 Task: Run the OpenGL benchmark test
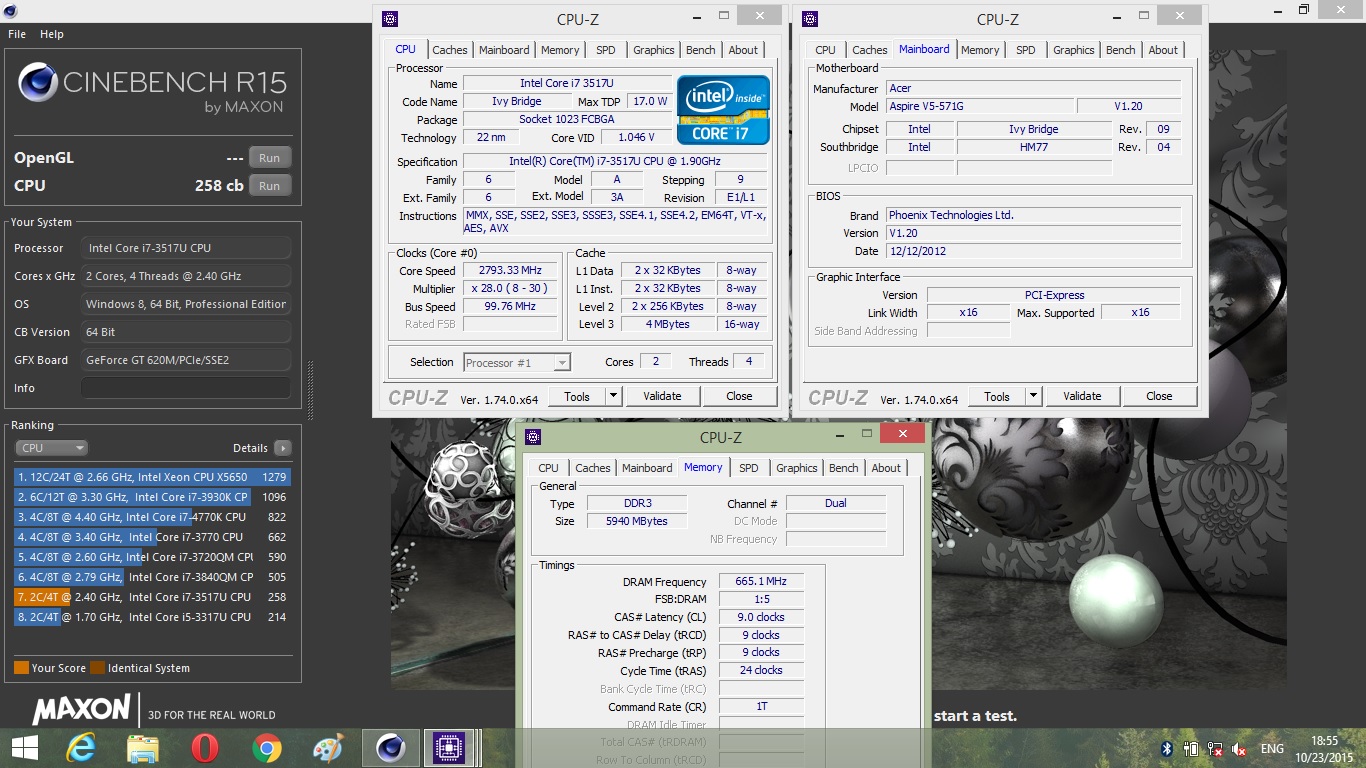tap(270, 158)
